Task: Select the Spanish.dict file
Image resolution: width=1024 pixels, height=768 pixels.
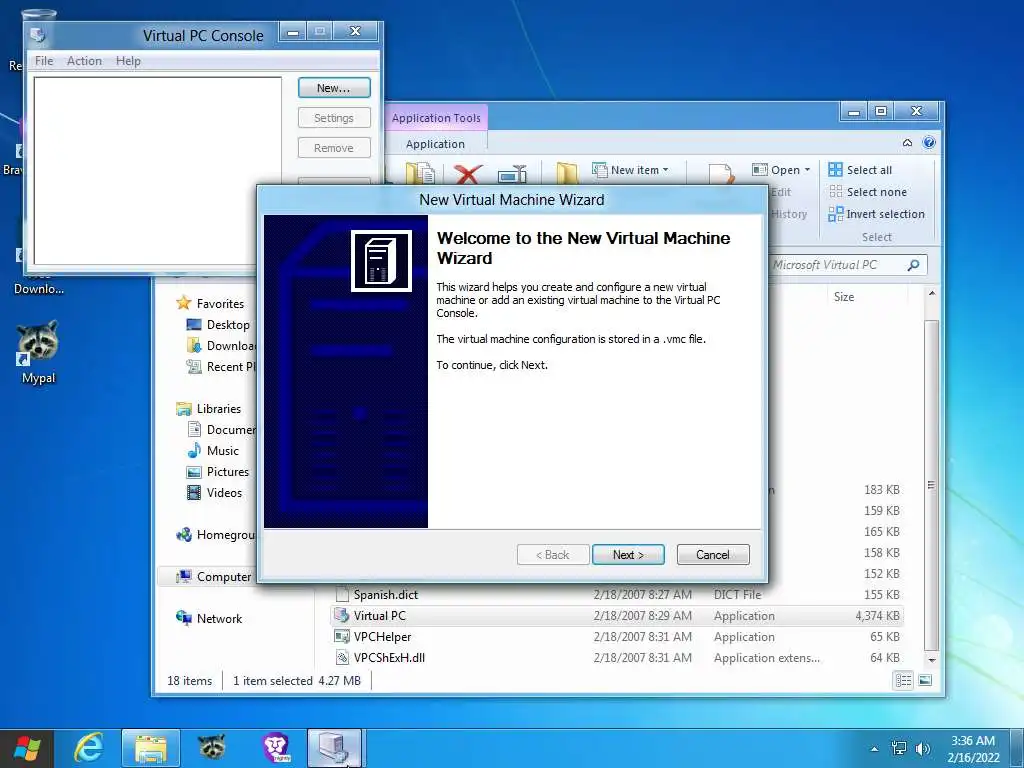Action: [x=617, y=595]
